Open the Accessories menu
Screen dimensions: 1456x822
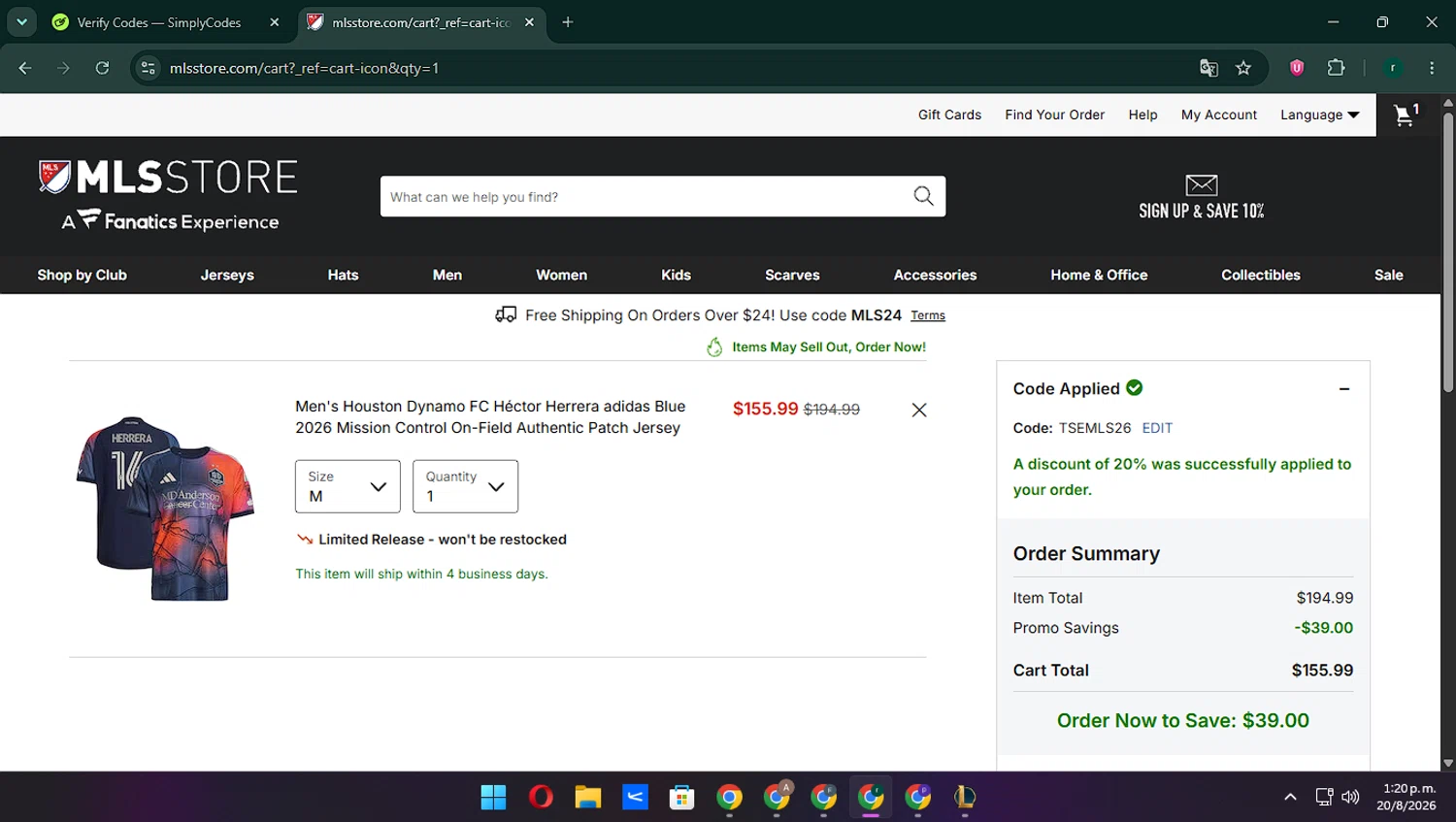point(935,275)
